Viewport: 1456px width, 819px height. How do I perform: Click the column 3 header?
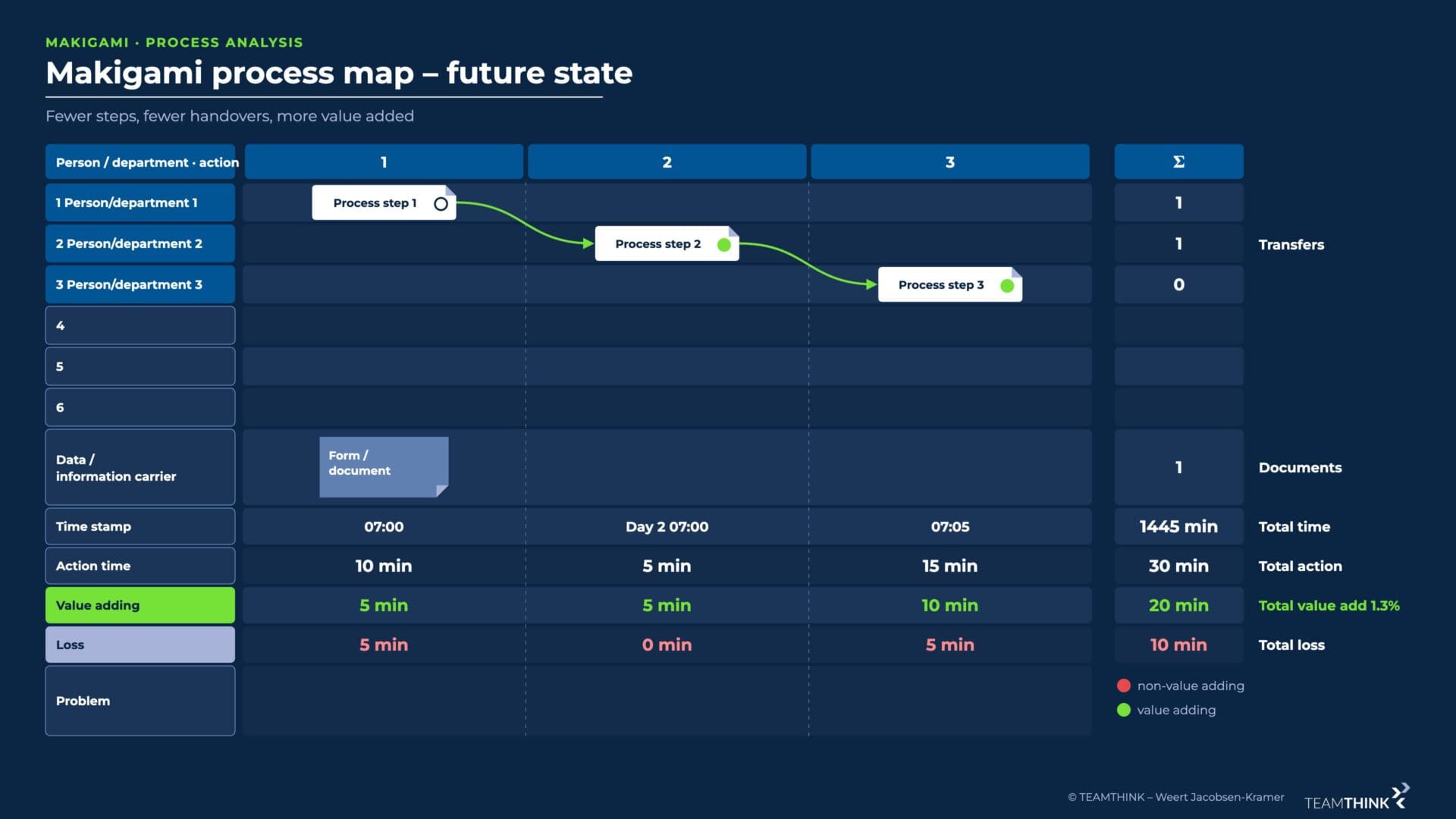(950, 162)
